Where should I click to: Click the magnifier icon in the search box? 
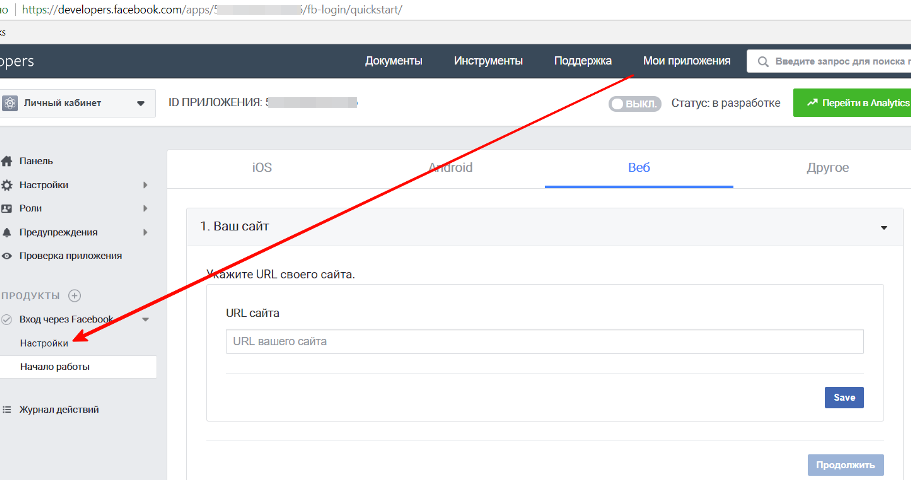[x=763, y=62]
